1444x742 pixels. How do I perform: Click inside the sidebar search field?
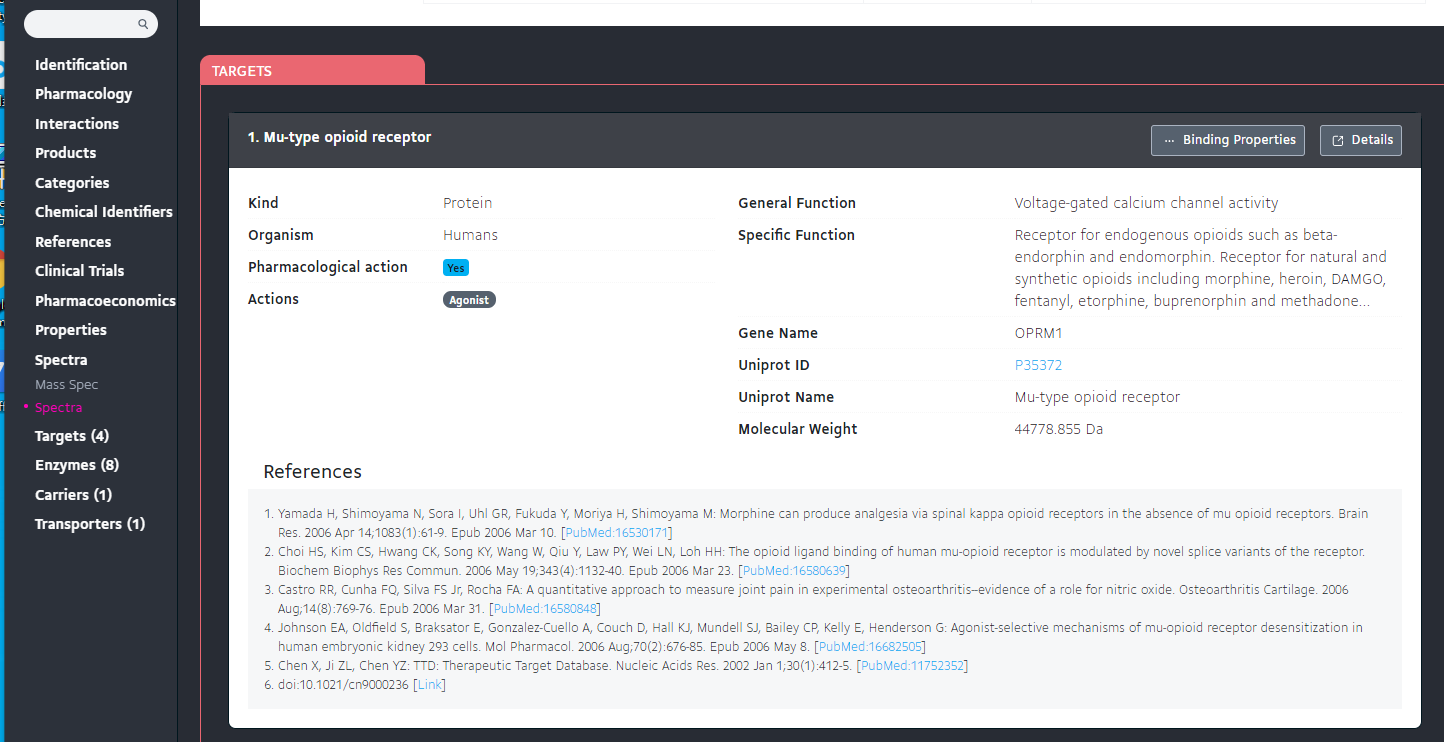[x=82, y=24]
